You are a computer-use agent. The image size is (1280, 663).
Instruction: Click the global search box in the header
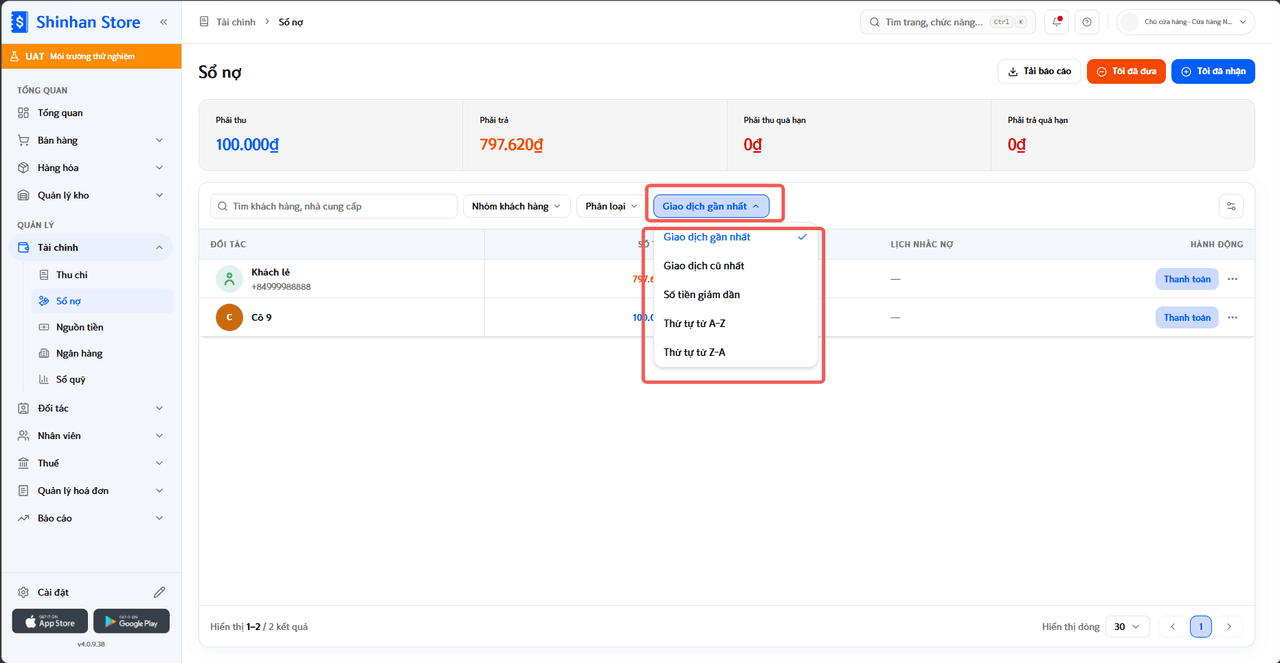pyautogui.click(x=947, y=22)
